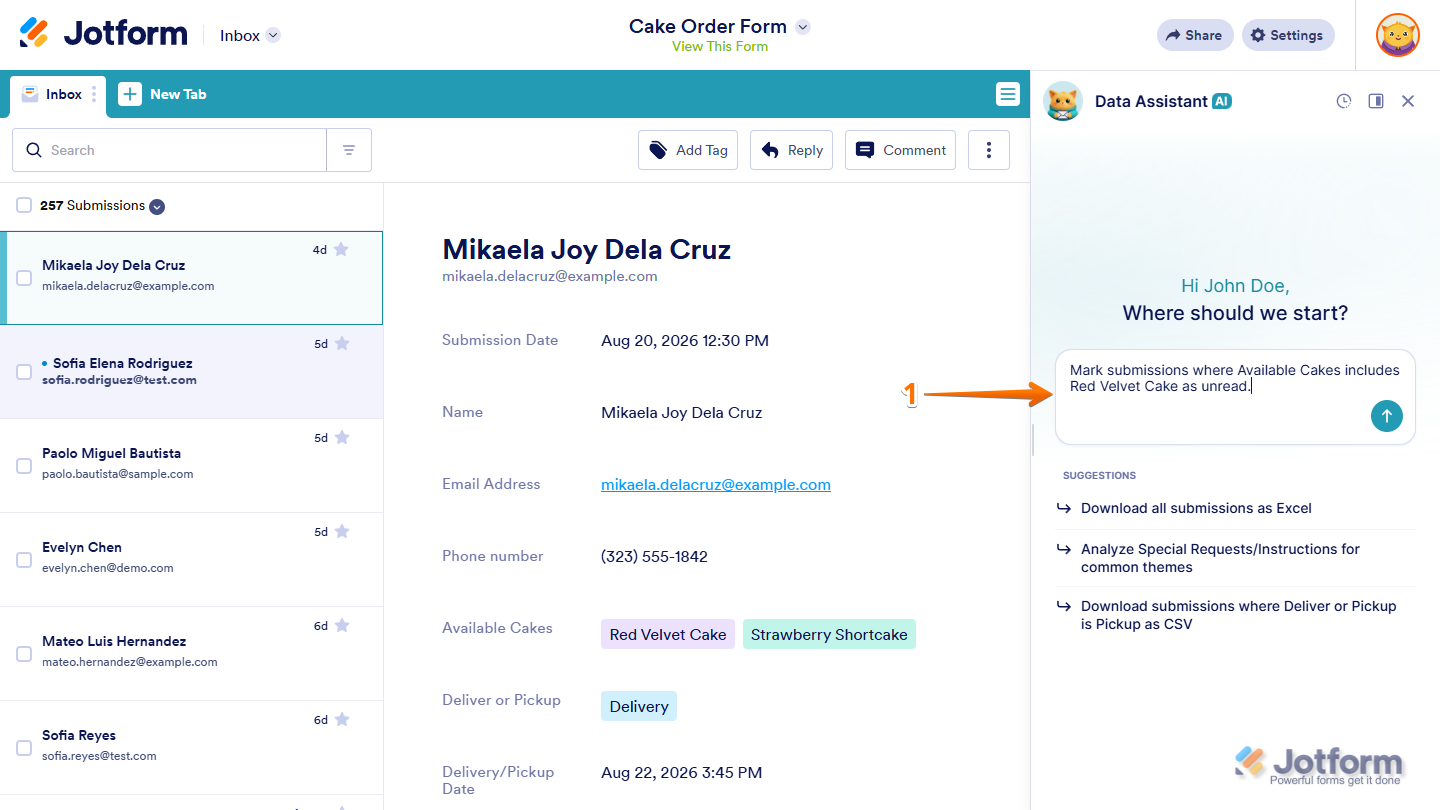This screenshot has height=810, width=1440.
Task: Click the AI badge beside Data Assistant
Action: click(1222, 101)
